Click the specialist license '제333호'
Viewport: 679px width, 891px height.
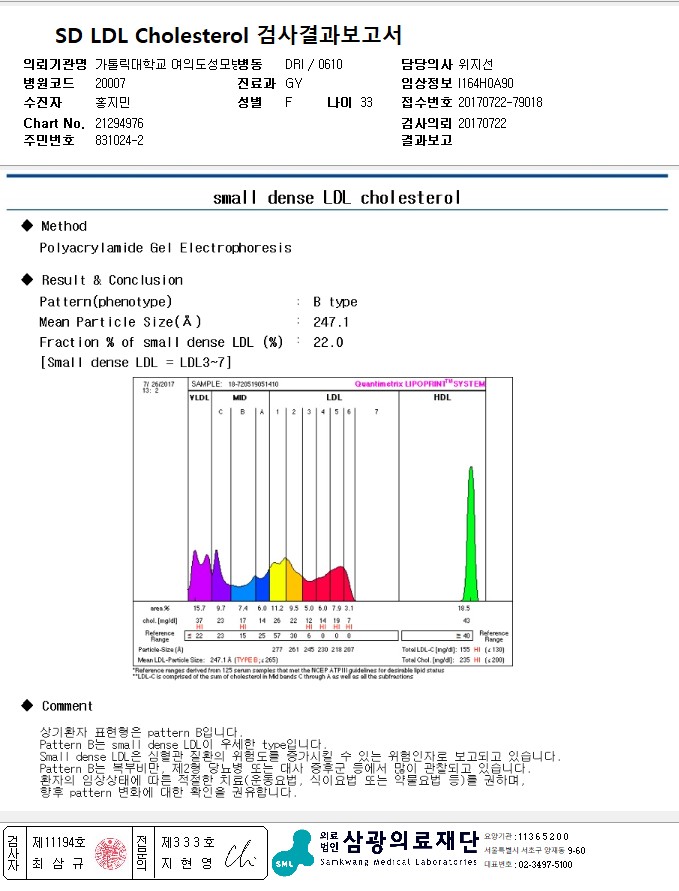(188, 842)
